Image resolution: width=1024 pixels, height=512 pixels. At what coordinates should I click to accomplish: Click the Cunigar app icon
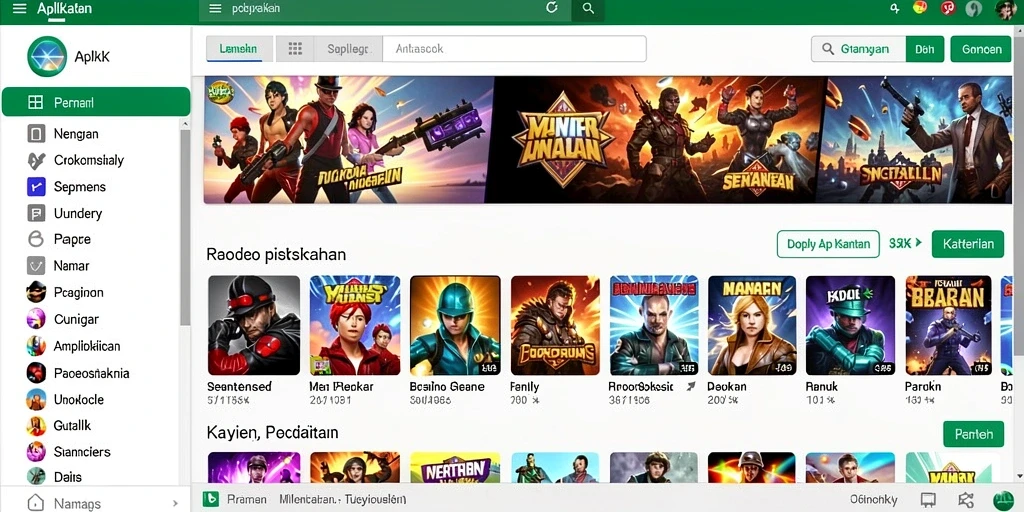[x=36, y=319]
